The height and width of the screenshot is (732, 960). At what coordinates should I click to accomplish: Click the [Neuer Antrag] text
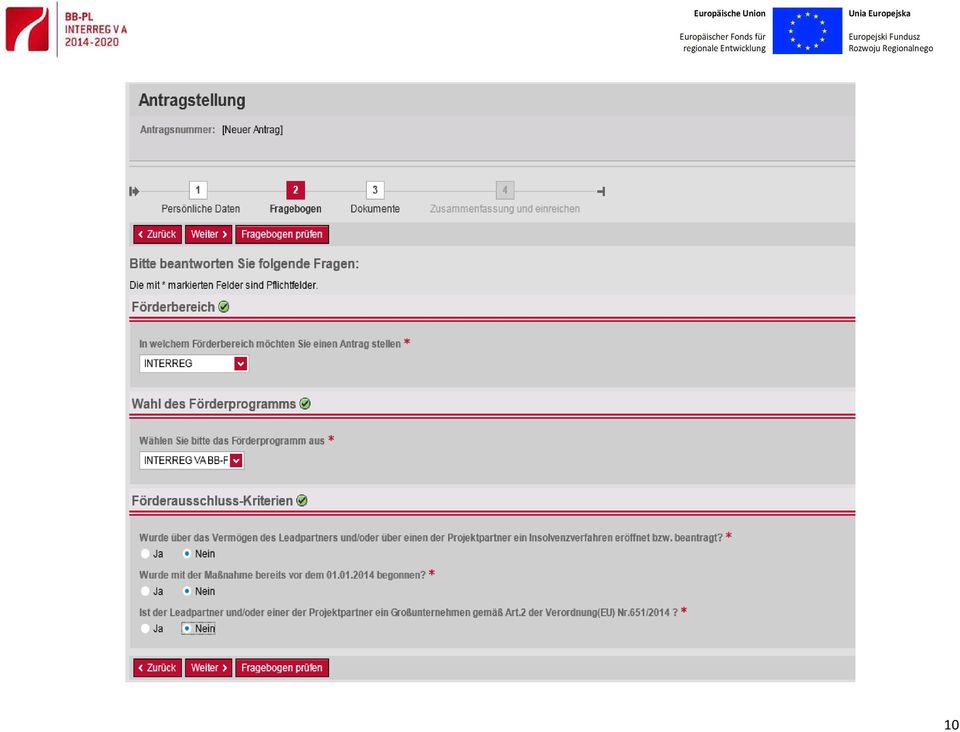pos(252,130)
